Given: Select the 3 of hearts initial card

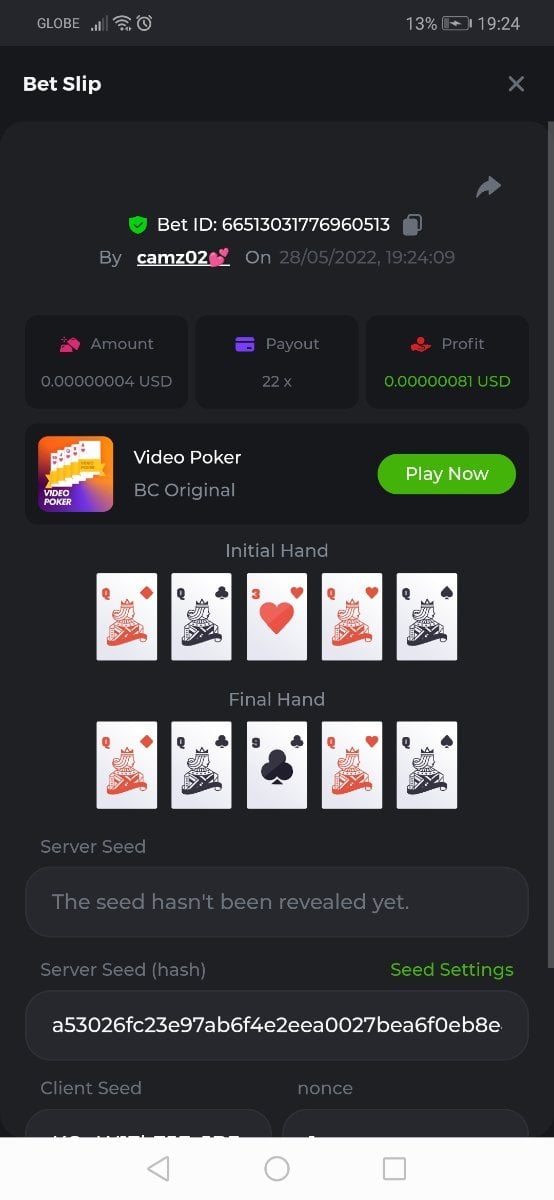Looking at the screenshot, I should (277, 616).
